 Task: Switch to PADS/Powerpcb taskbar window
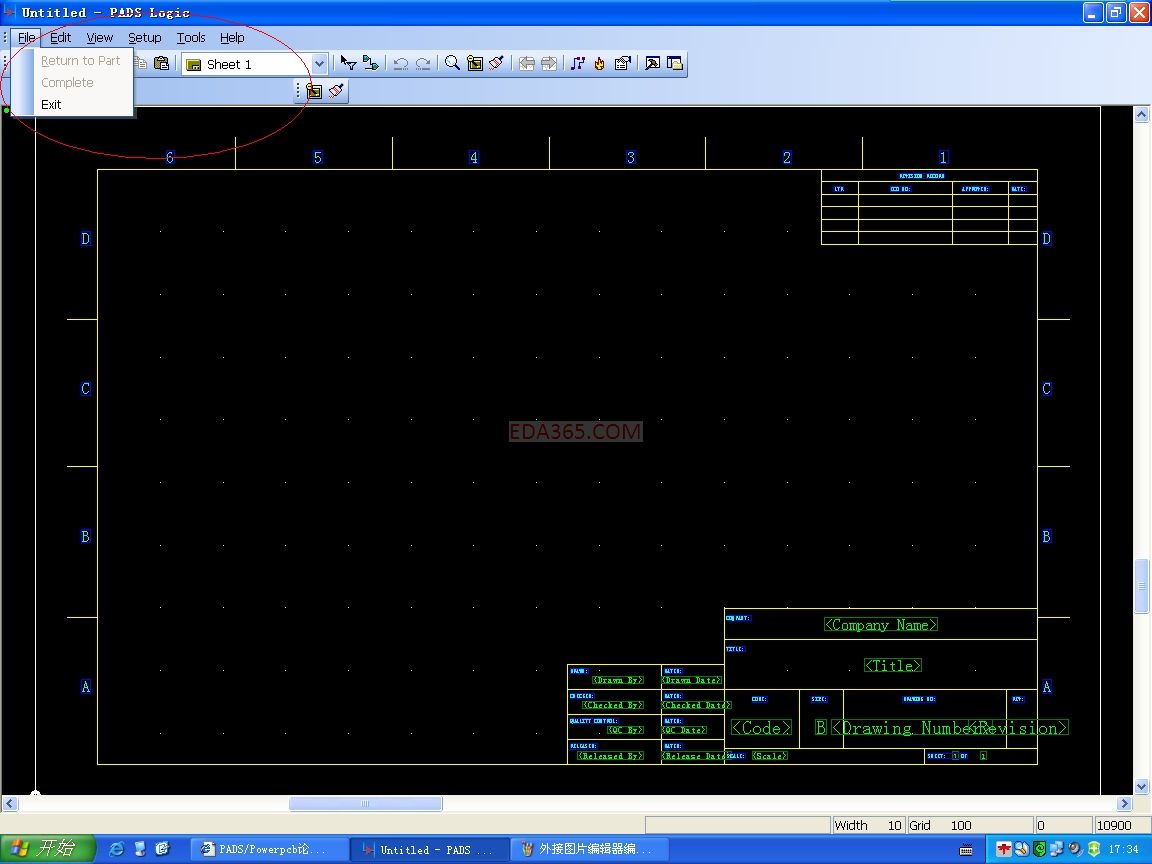point(268,849)
